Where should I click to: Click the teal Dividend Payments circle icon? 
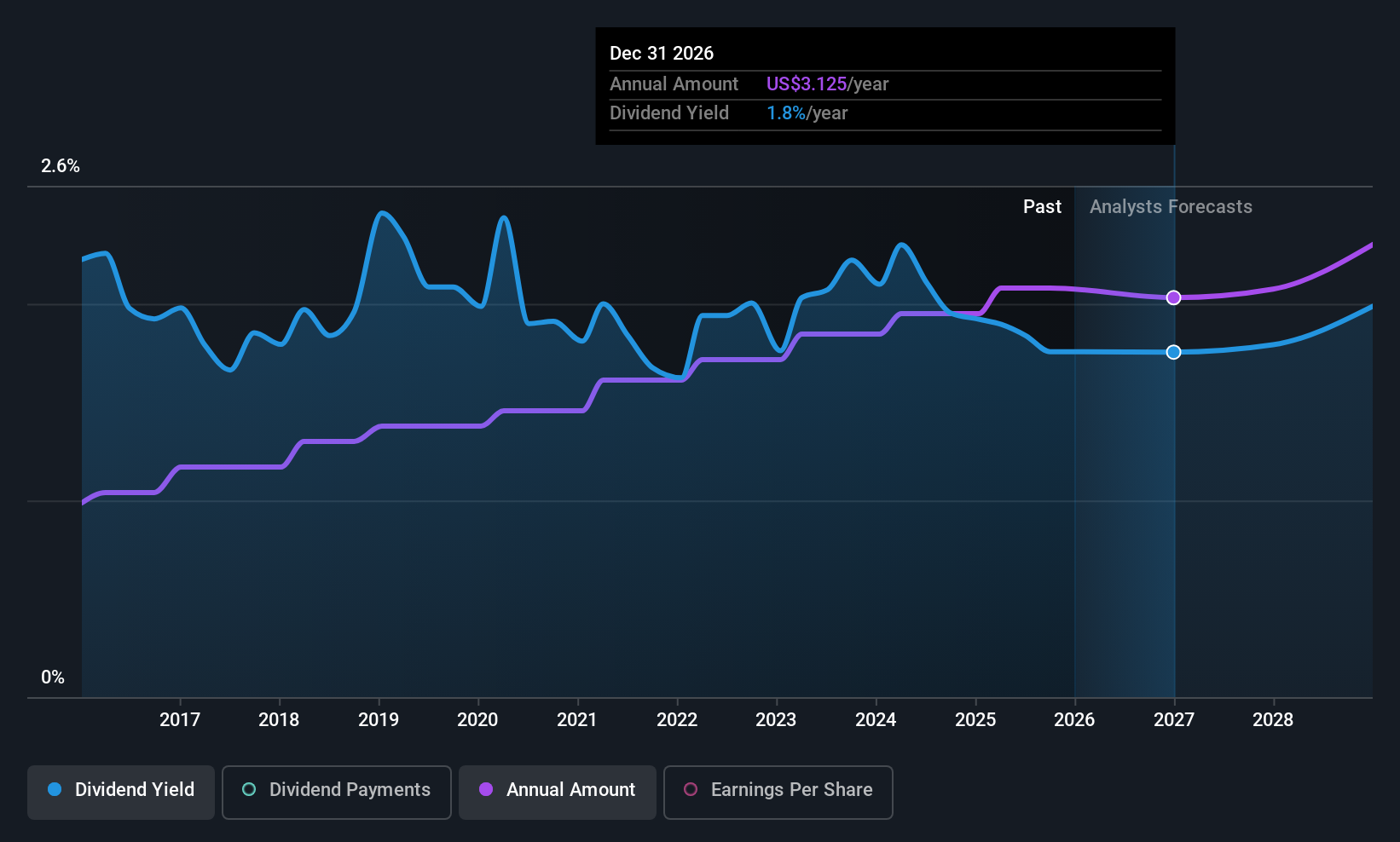coord(249,789)
